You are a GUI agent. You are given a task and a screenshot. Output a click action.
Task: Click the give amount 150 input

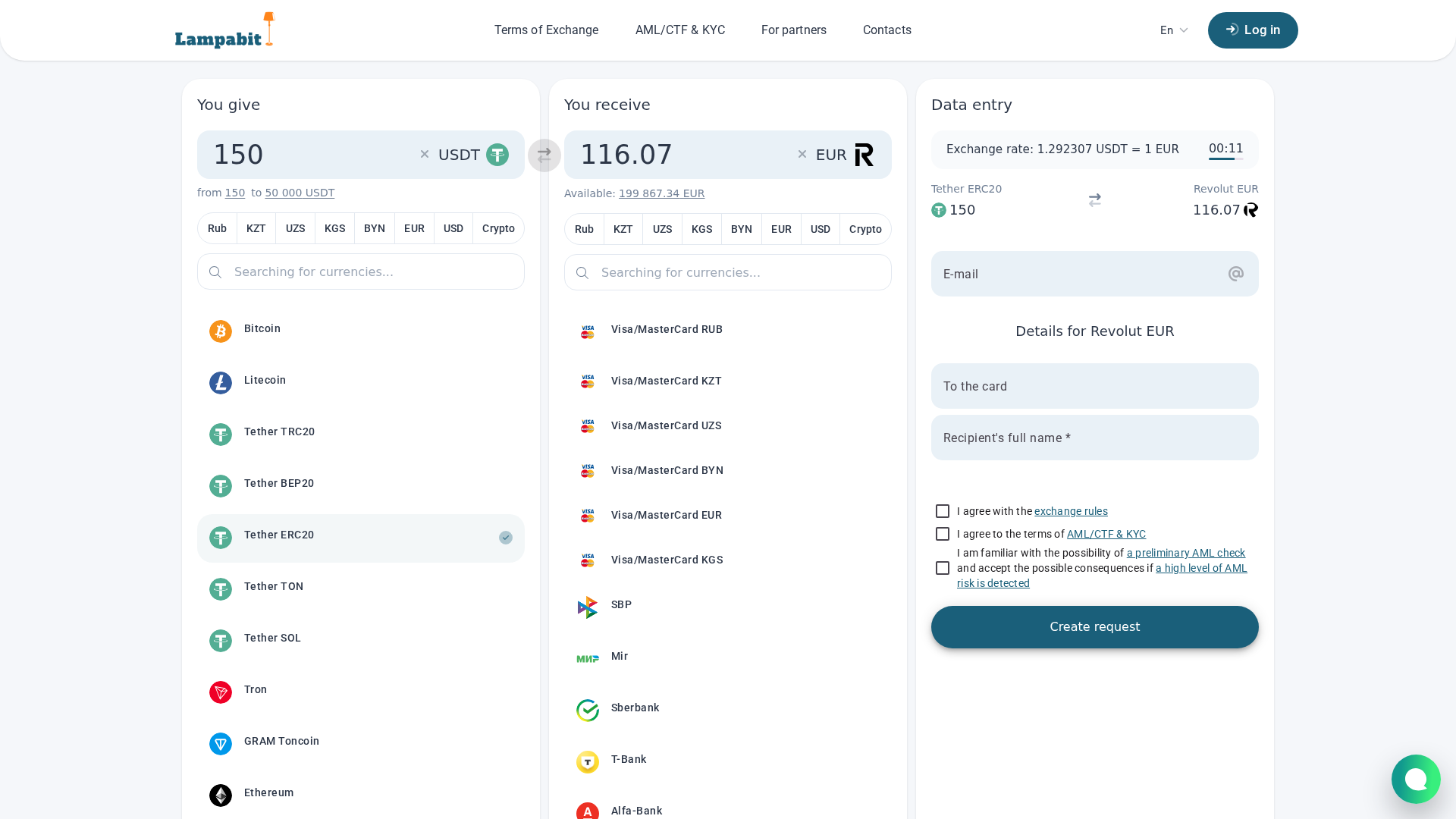coord(311,155)
